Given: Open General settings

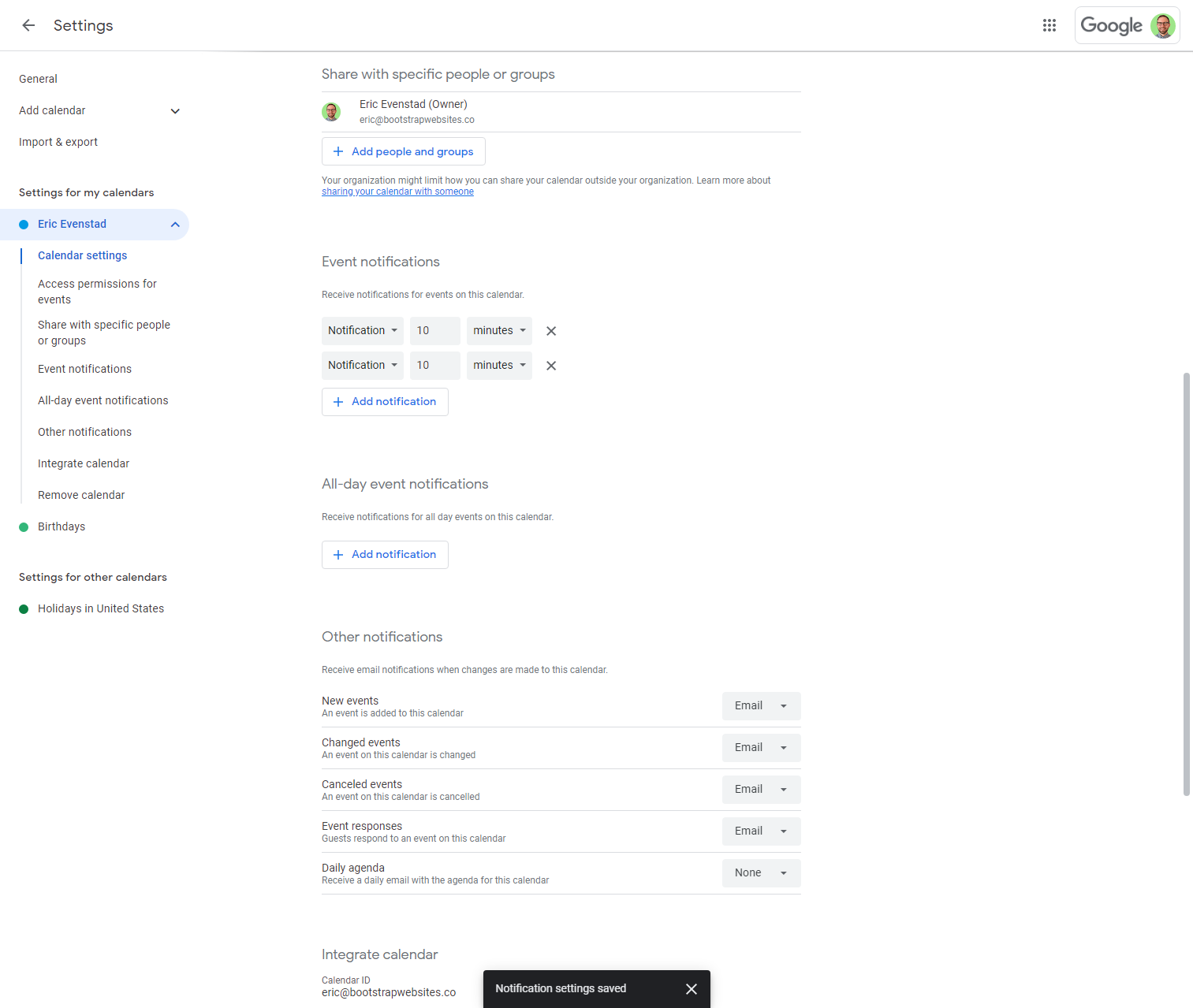Looking at the screenshot, I should pyautogui.click(x=38, y=79).
